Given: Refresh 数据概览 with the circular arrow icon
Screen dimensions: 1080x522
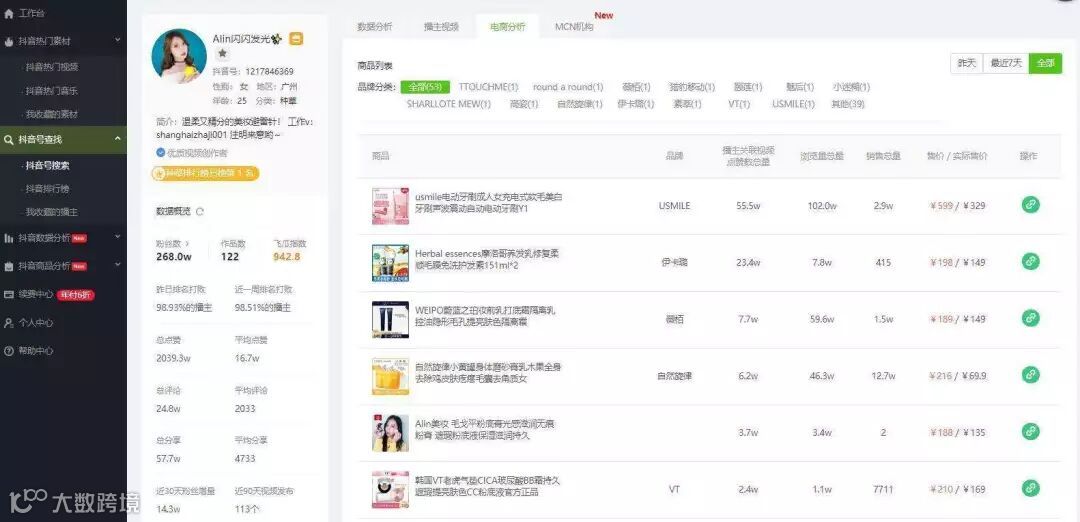Looking at the screenshot, I should point(200,211).
